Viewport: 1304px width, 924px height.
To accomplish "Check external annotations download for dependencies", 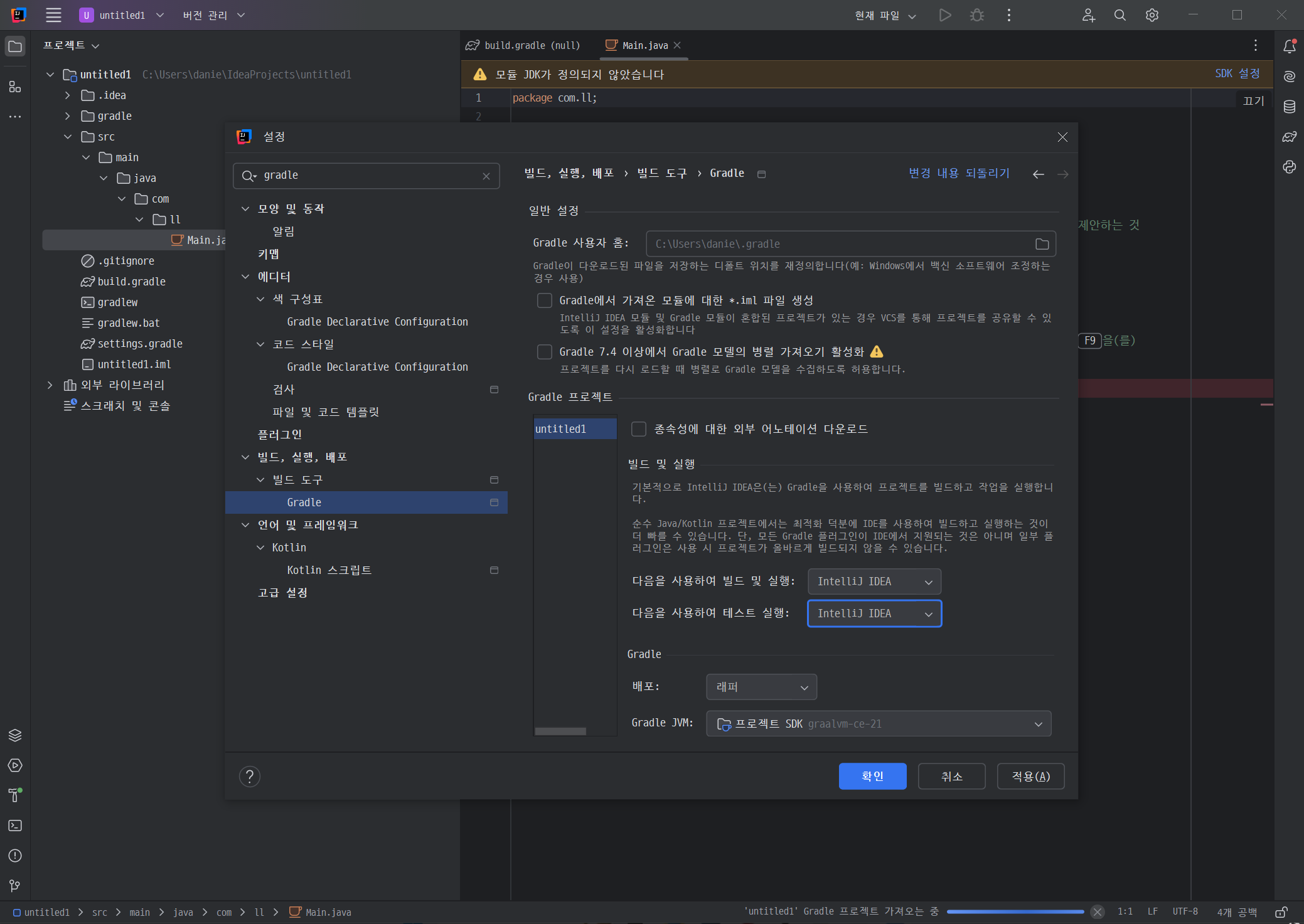I will (x=639, y=429).
